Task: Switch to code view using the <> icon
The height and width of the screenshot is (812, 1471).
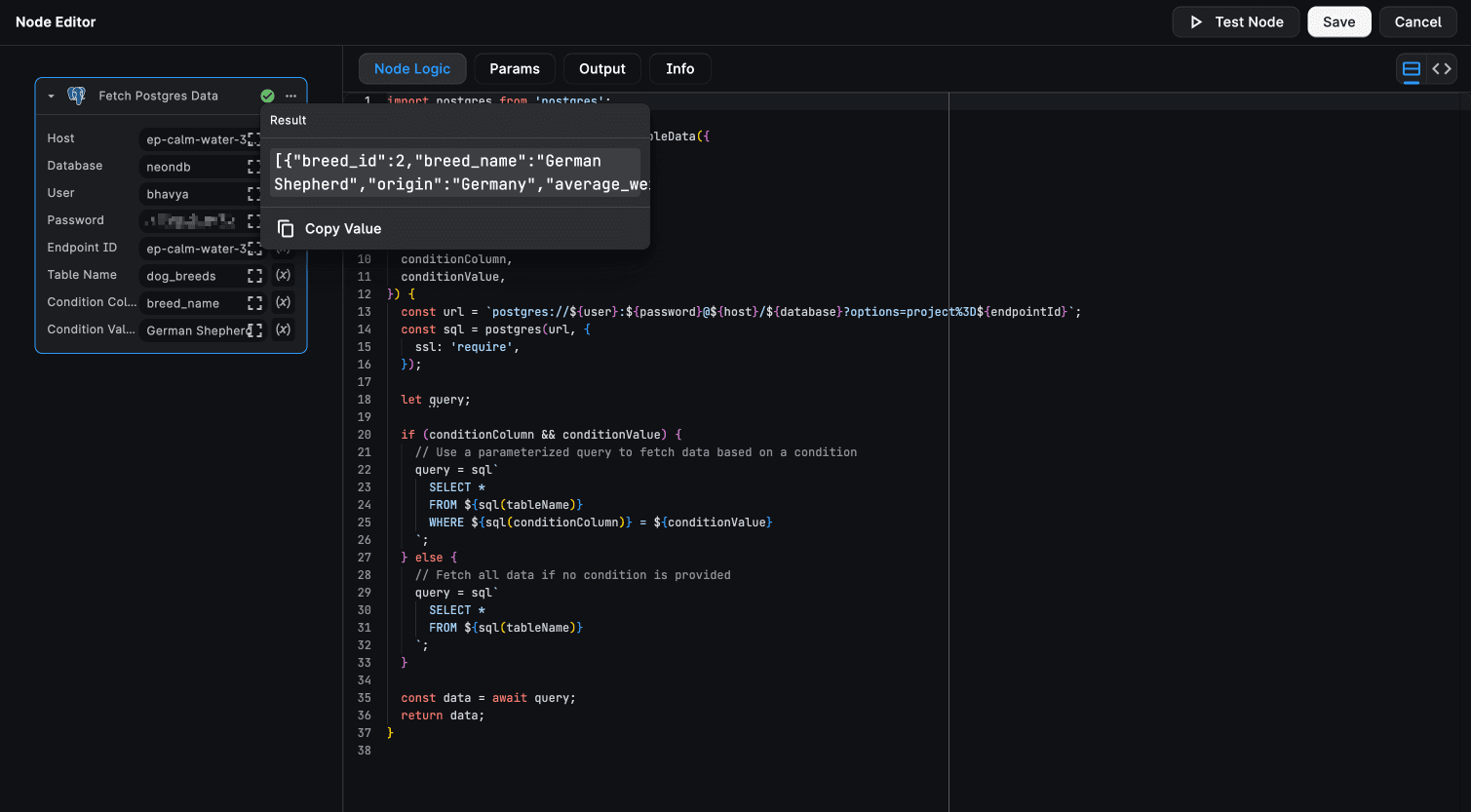Action: 1442,68
